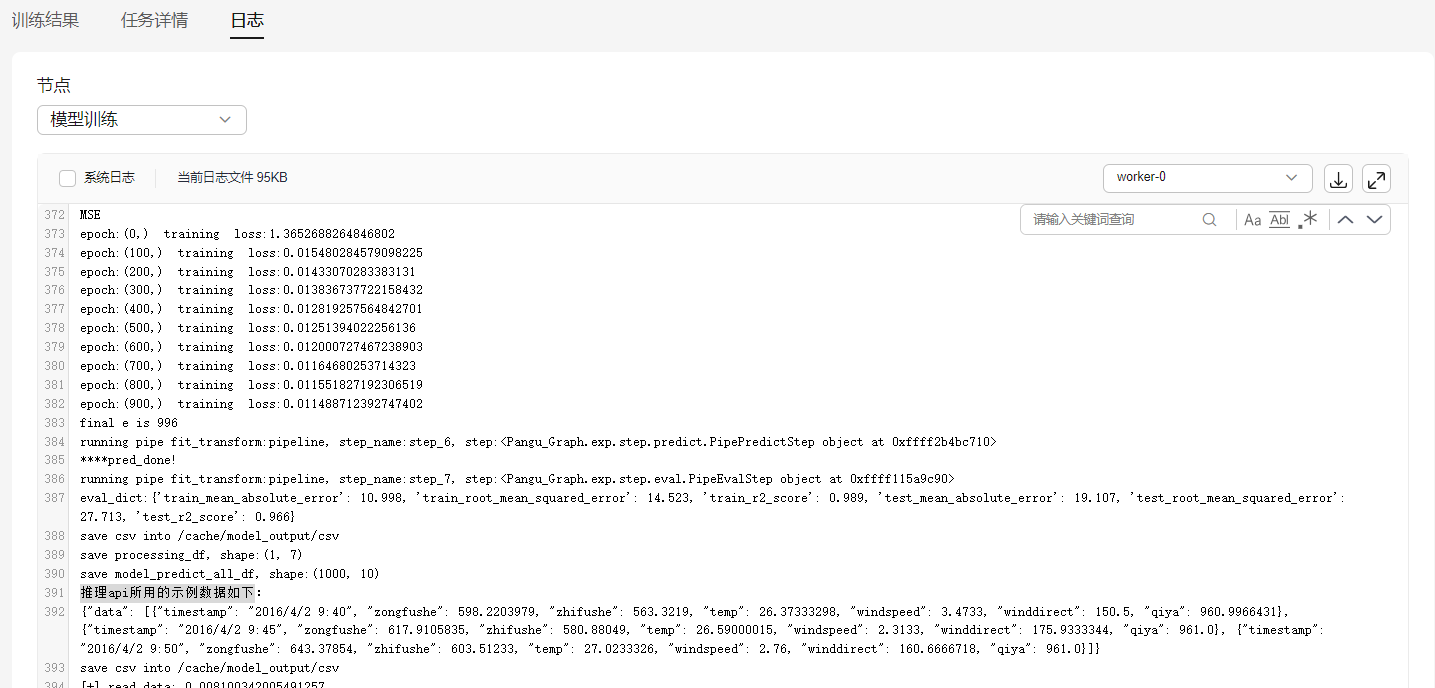This screenshot has height=688, width=1435.
Task: Click the highlighted 推理api所用的示例数据如下 line
Action: [168, 593]
